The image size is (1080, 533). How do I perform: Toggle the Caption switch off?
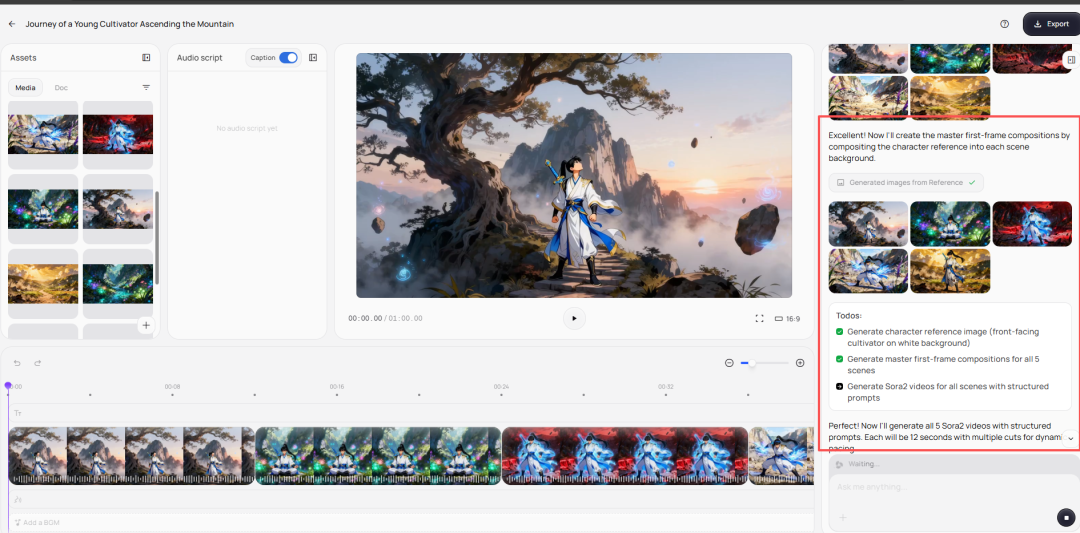[x=288, y=58]
